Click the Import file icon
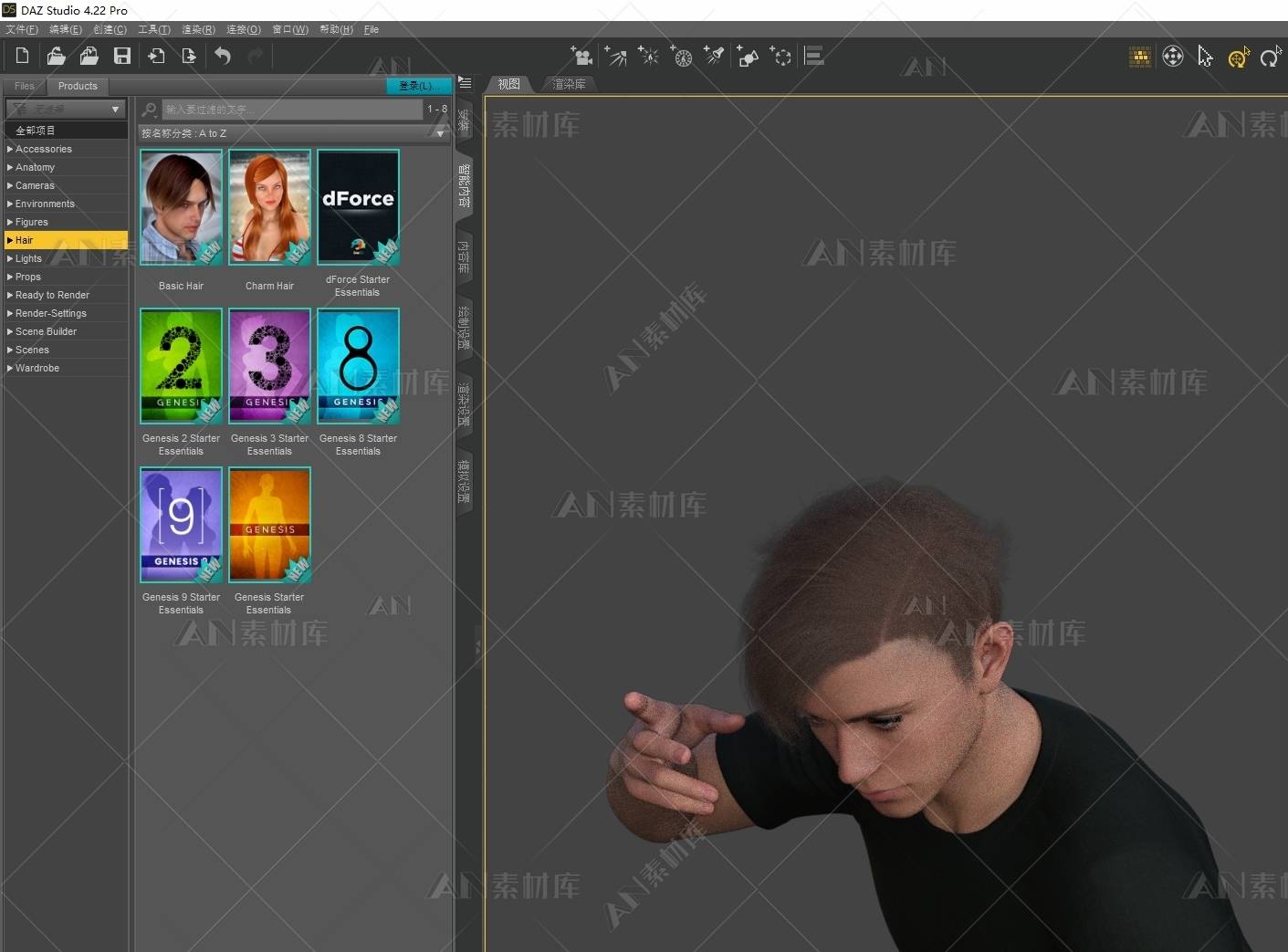The height and width of the screenshot is (952, 1288). point(156,56)
